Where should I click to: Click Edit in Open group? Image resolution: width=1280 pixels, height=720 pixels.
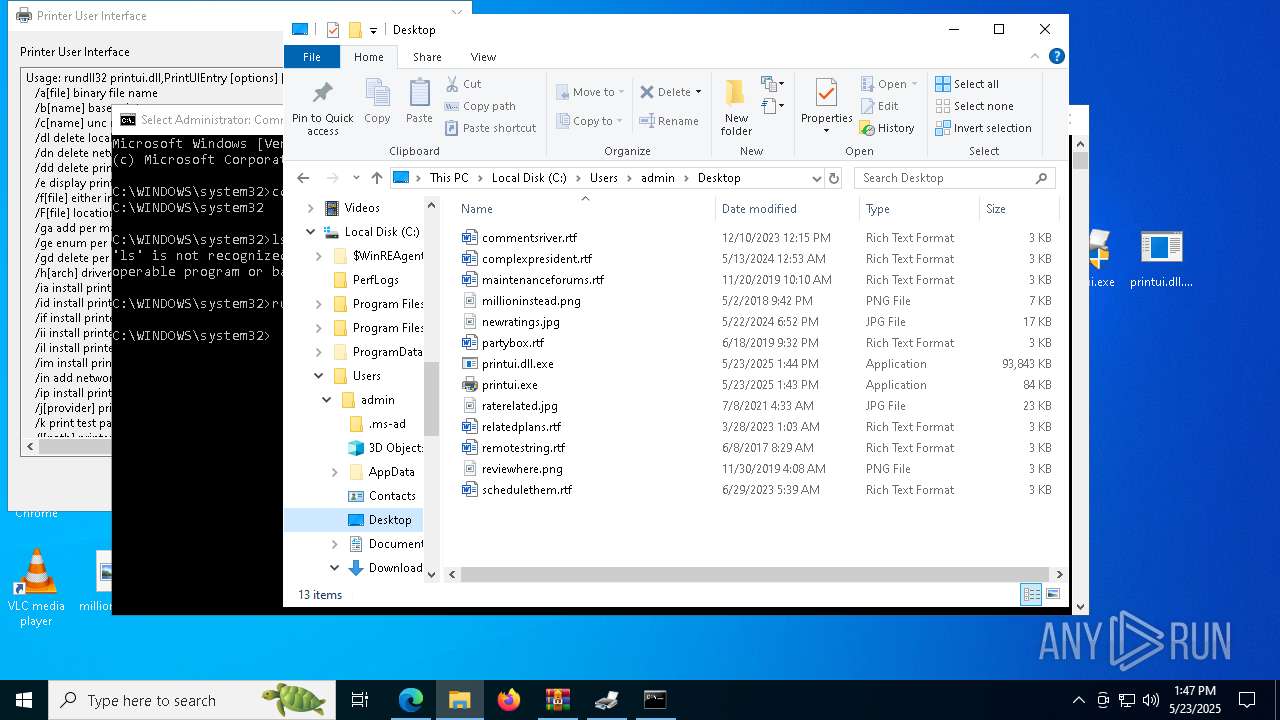[879, 106]
